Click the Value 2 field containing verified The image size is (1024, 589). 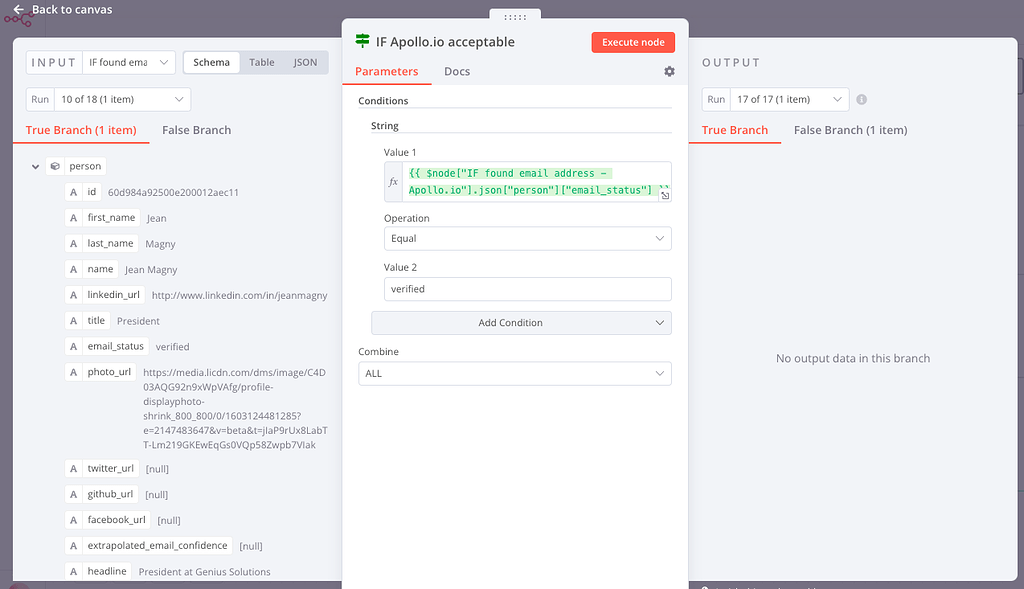(527, 289)
